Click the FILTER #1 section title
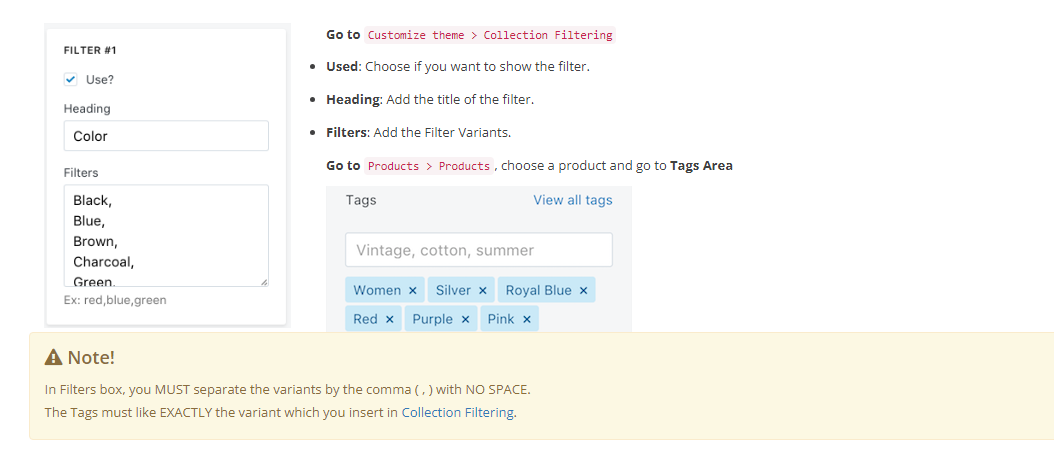 point(91,50)
